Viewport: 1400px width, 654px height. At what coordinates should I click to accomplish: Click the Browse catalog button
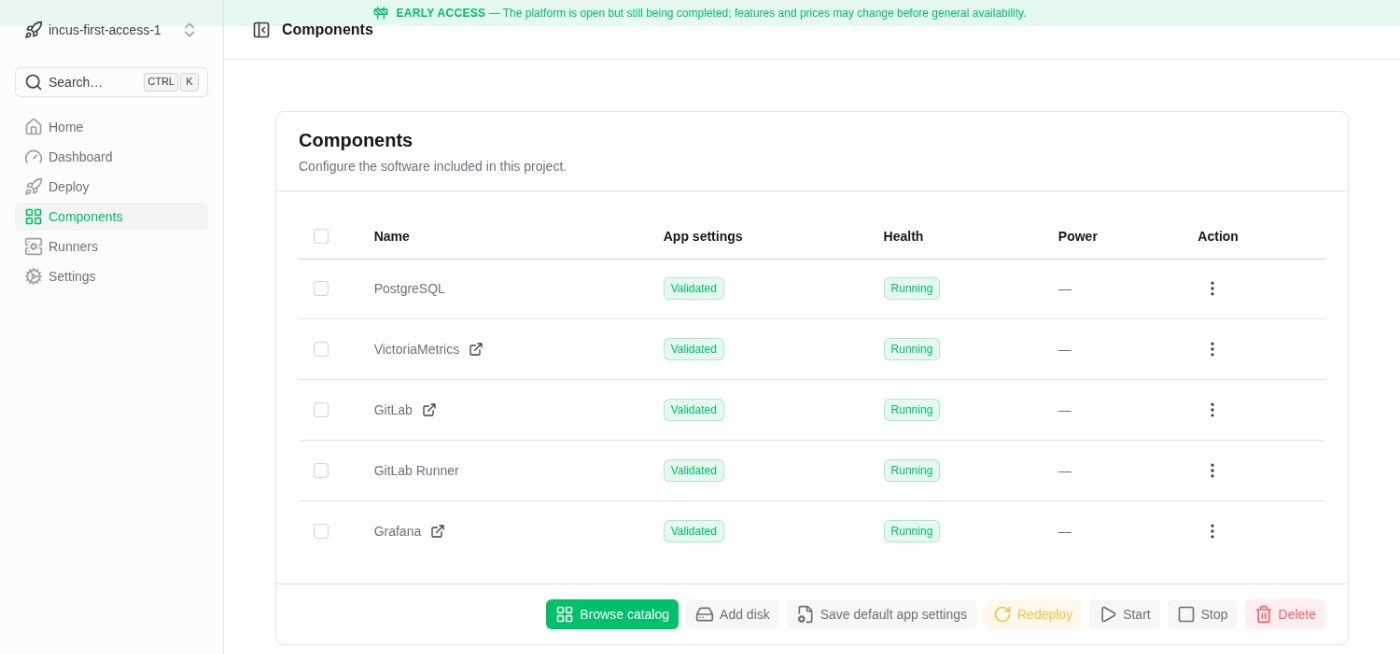pos(612,614)
